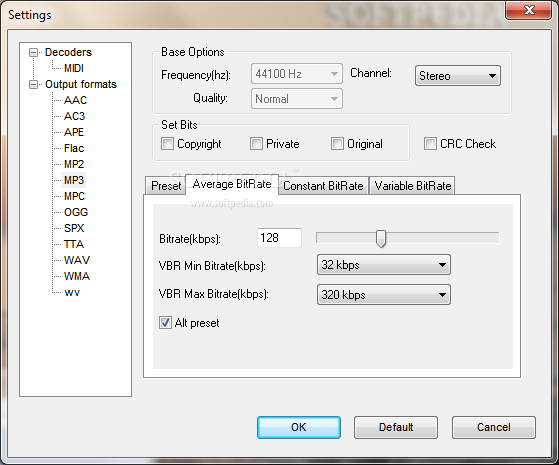The width and height of the screenshot is (559, 465).
Task: Select the Flac output format
Action: [x=74, y=148]
